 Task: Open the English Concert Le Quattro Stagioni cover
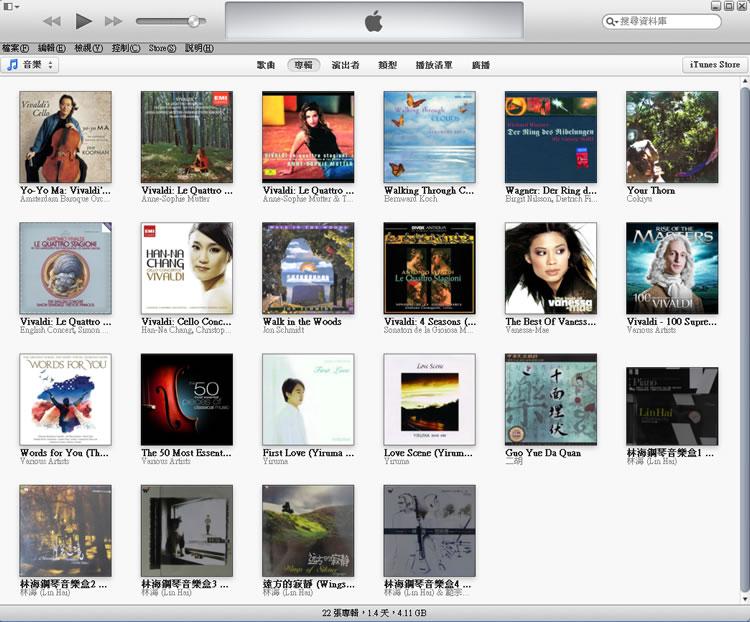(x=66, y=268)
